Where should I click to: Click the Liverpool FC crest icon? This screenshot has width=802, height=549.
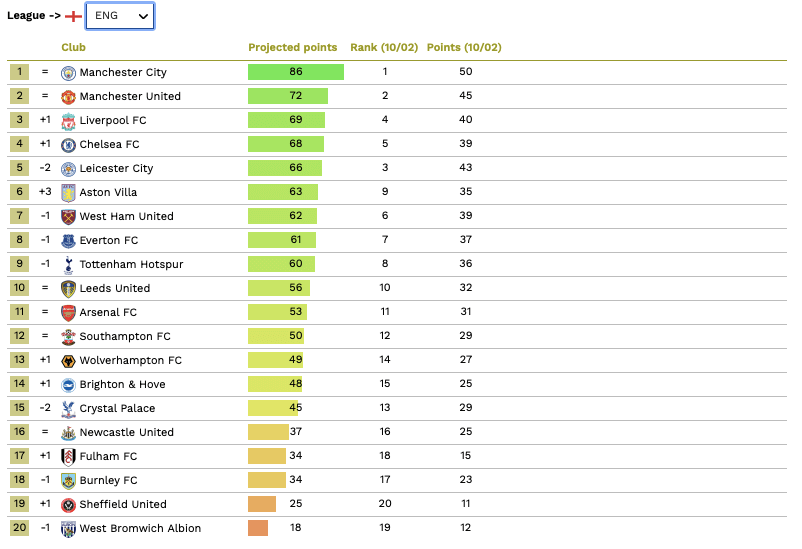[68, 121]
